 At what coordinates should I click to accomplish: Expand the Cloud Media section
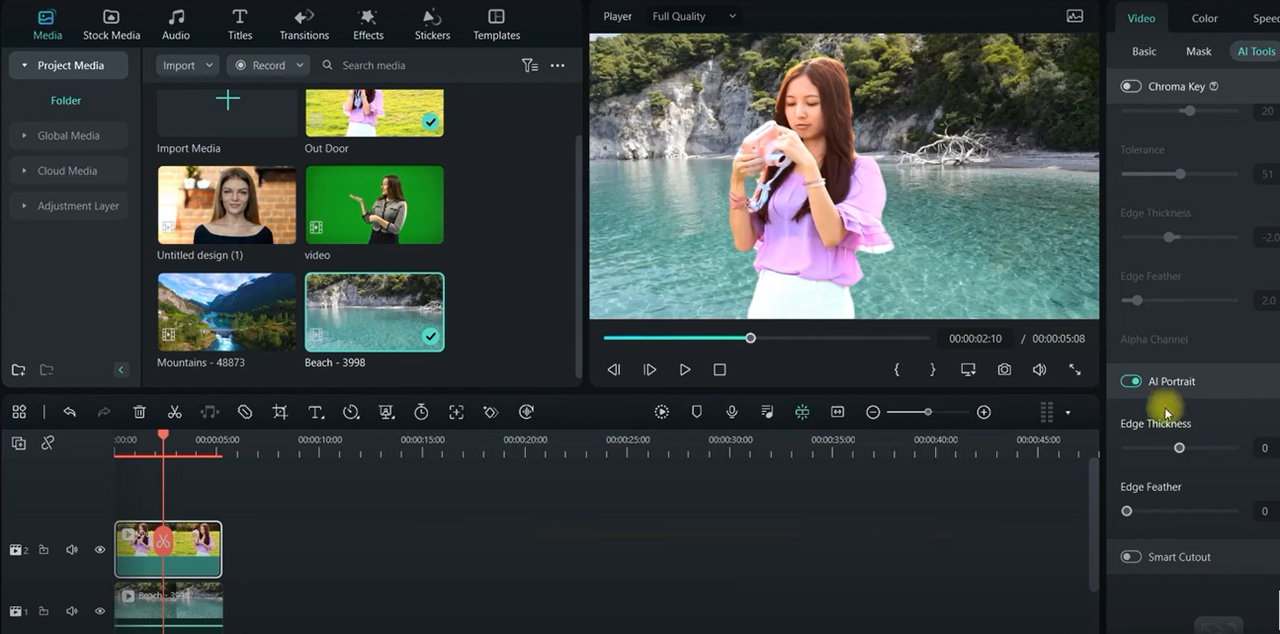pyautogui.click(x=68, y=170)
